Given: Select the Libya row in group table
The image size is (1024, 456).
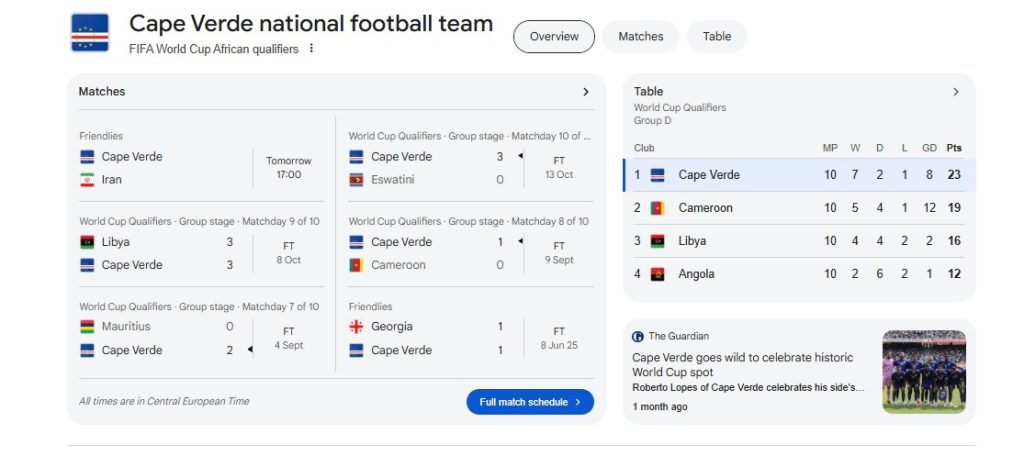Looking at the screenshot, I should point(797,241).
